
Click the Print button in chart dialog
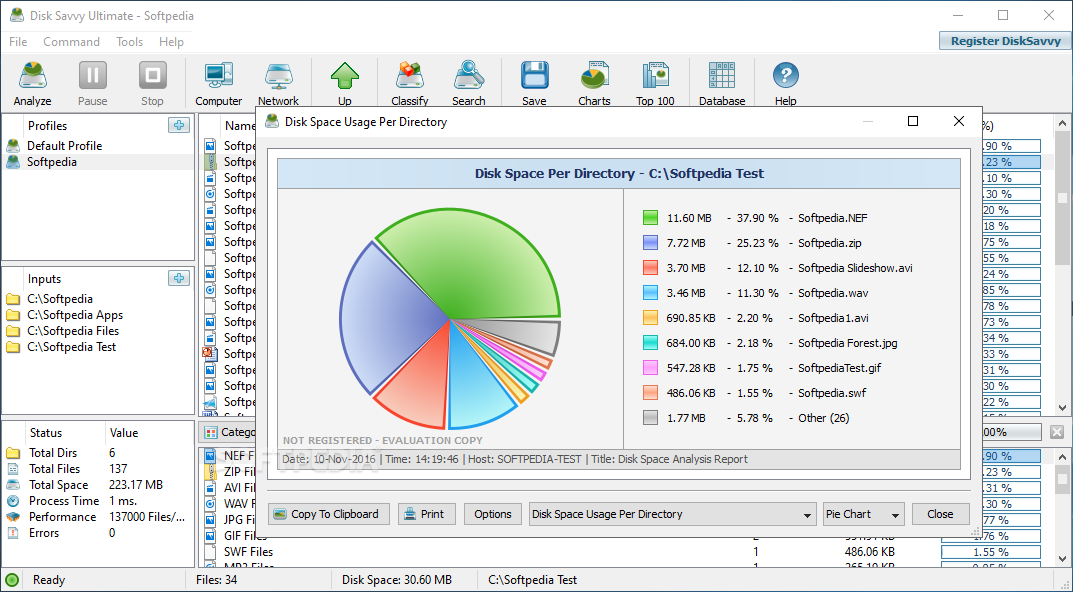tap(426, 514)
